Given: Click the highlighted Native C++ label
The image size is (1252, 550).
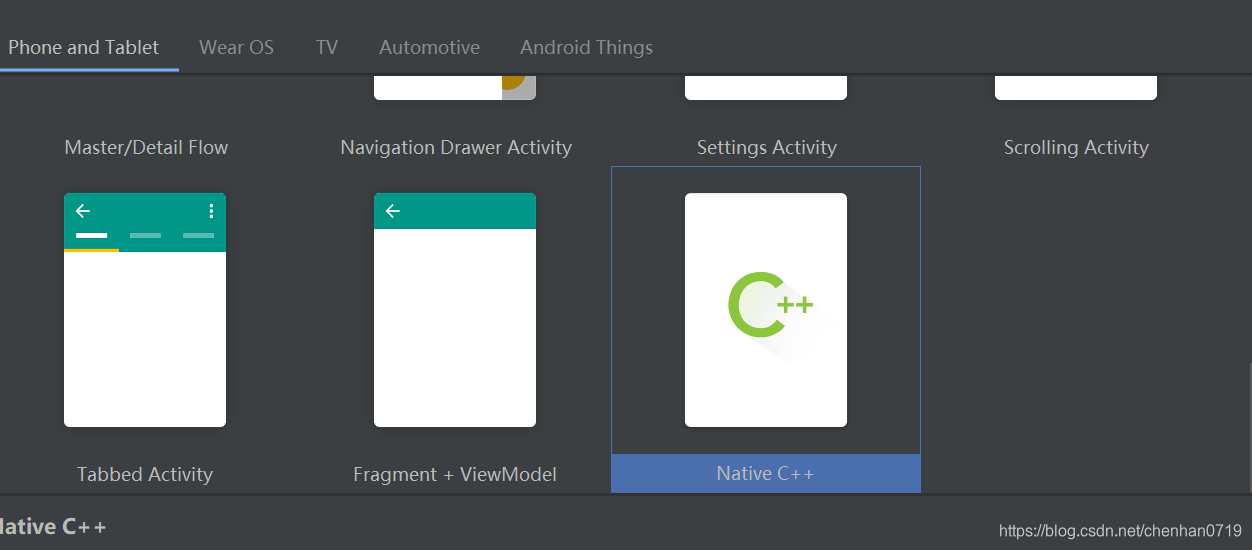Looking at the screenshot, I should [x=766, y=473].
